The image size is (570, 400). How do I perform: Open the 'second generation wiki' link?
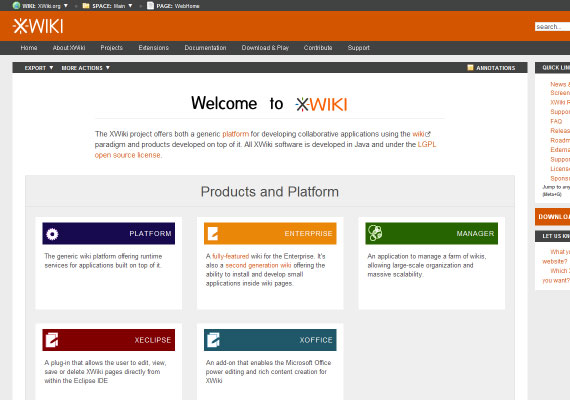click(258, 265)
